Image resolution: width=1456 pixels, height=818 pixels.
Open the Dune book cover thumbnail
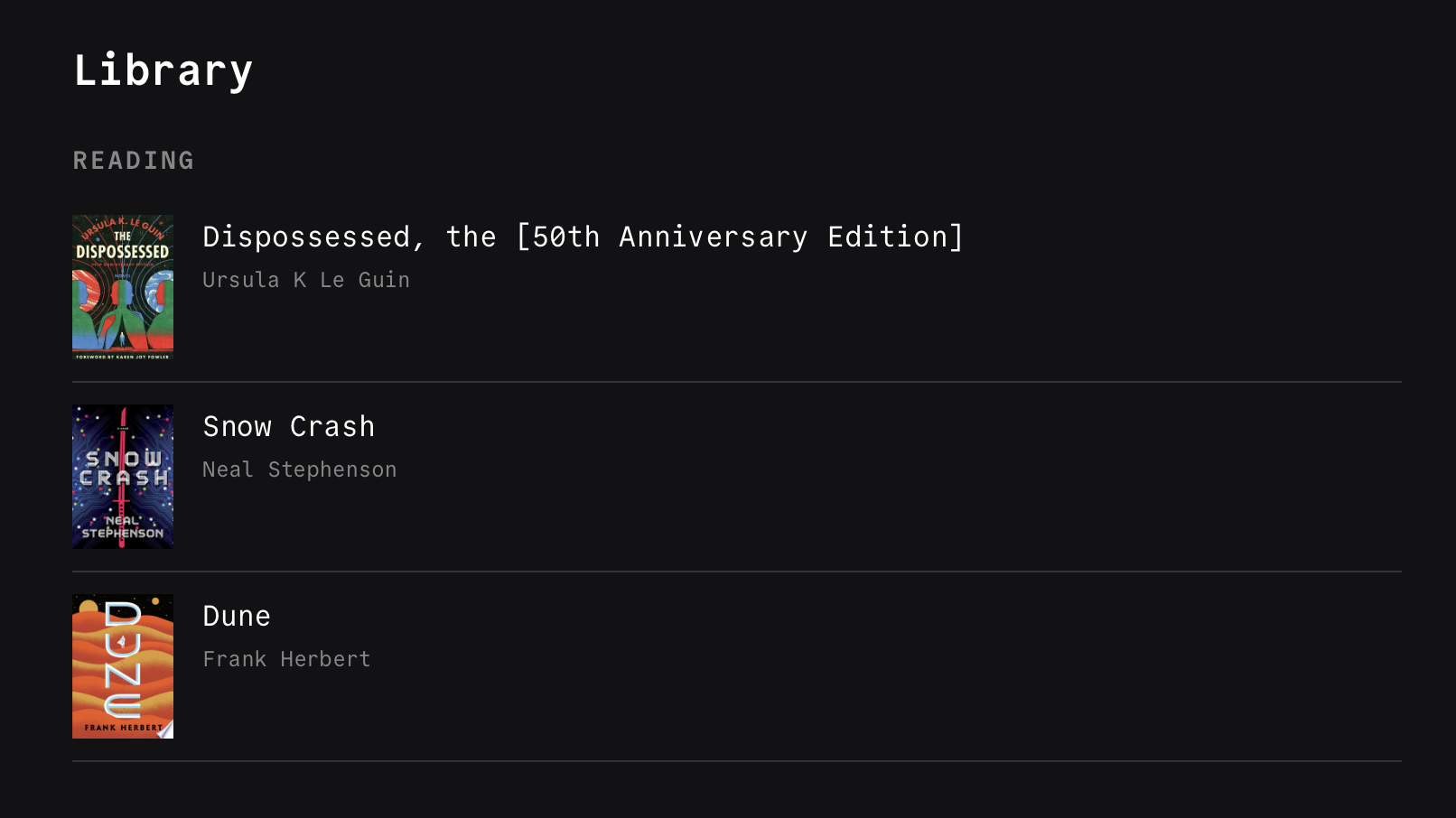[x=123, y=666]
